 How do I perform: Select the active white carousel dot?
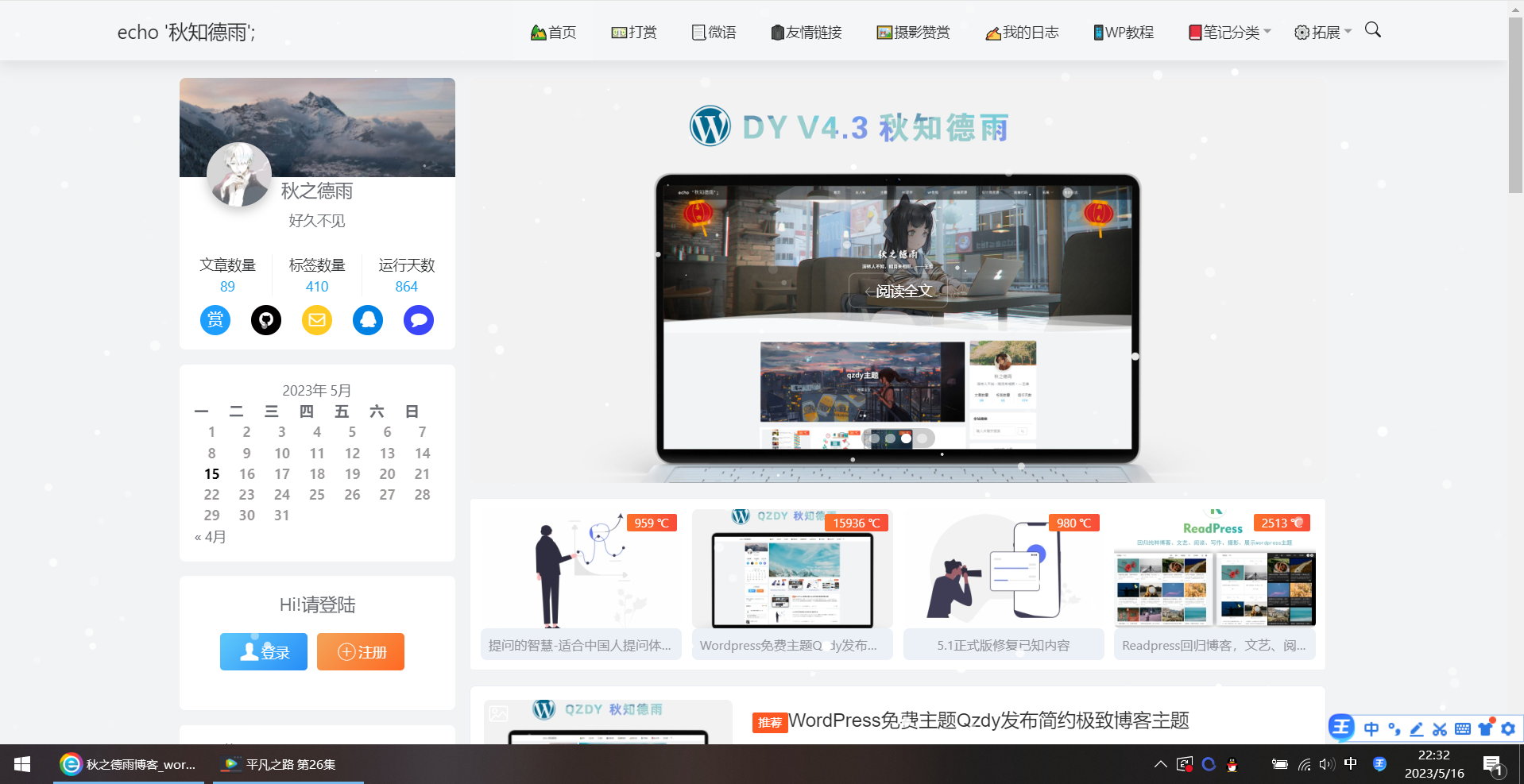pyautogui.click(x=906, y=438)
